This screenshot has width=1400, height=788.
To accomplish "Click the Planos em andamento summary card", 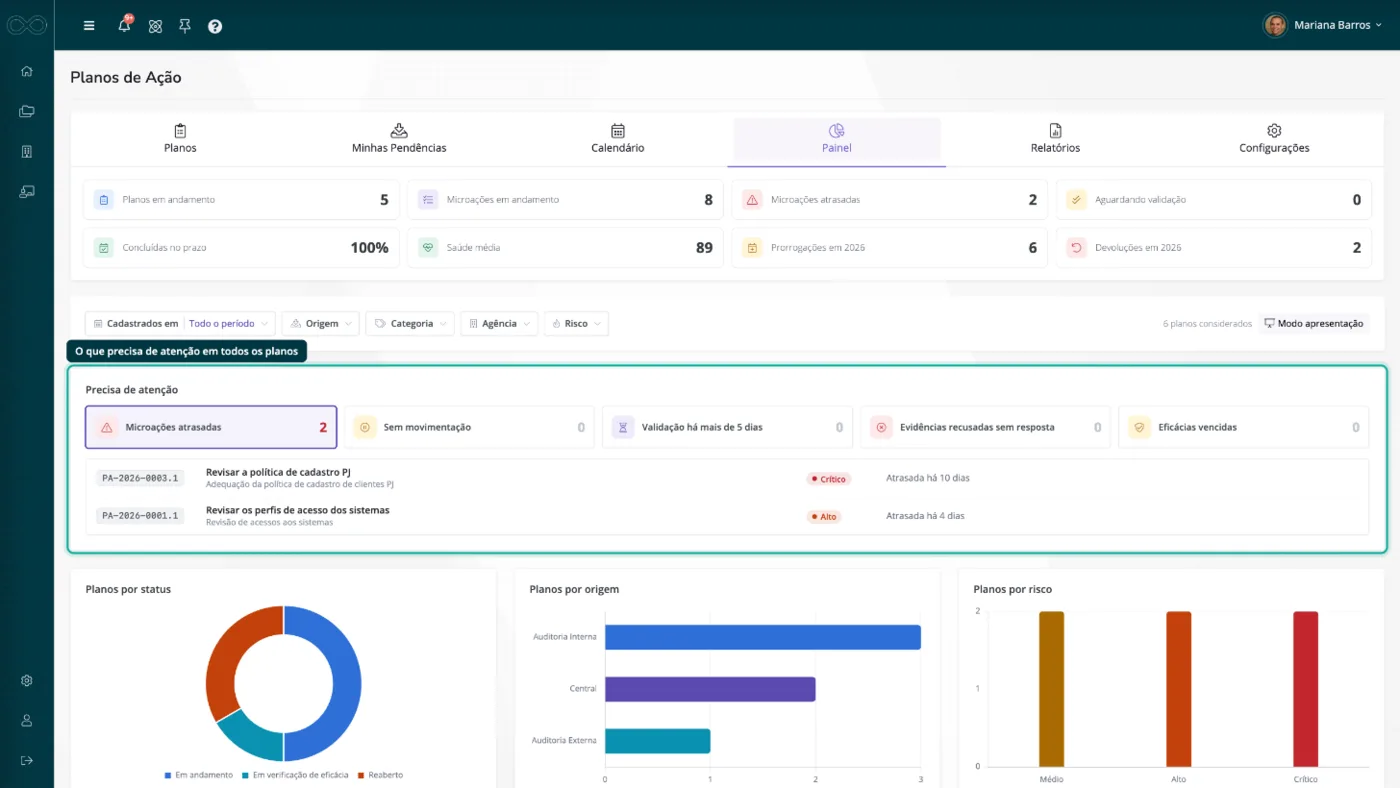I will click(x=241, y=200).
